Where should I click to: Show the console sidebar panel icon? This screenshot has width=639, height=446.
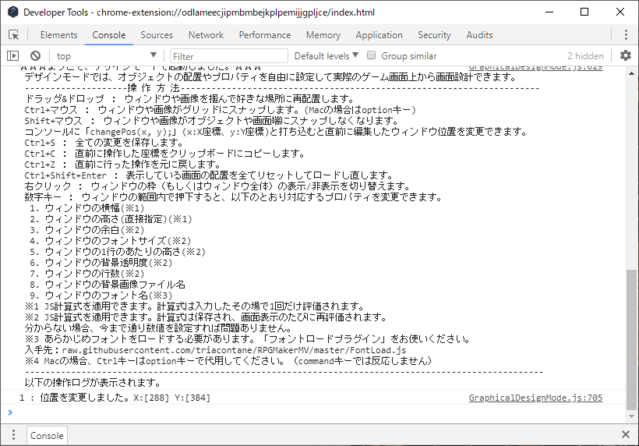pyautogui.click(x=13, y=55)
